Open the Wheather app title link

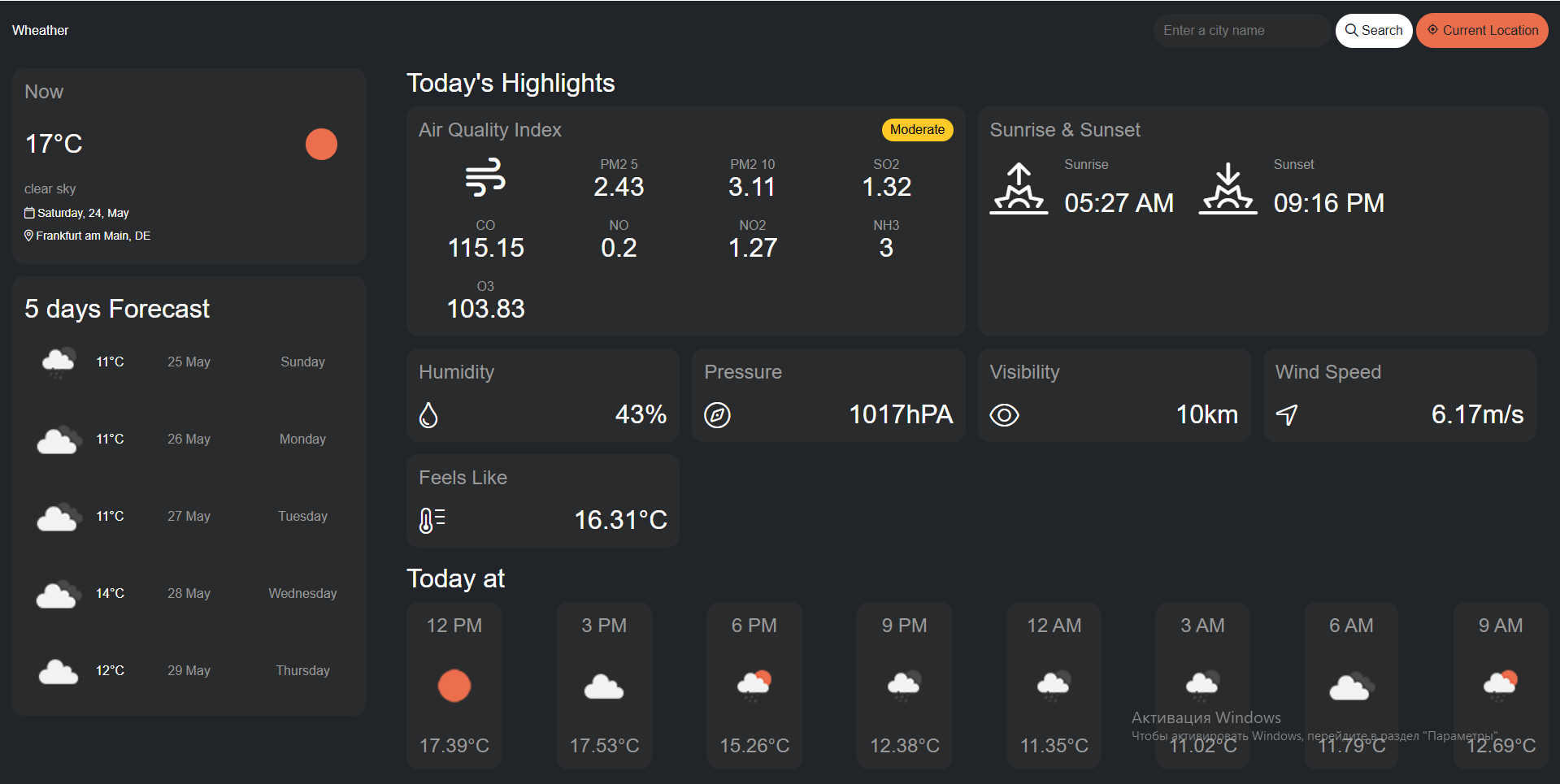pos(39,30)
